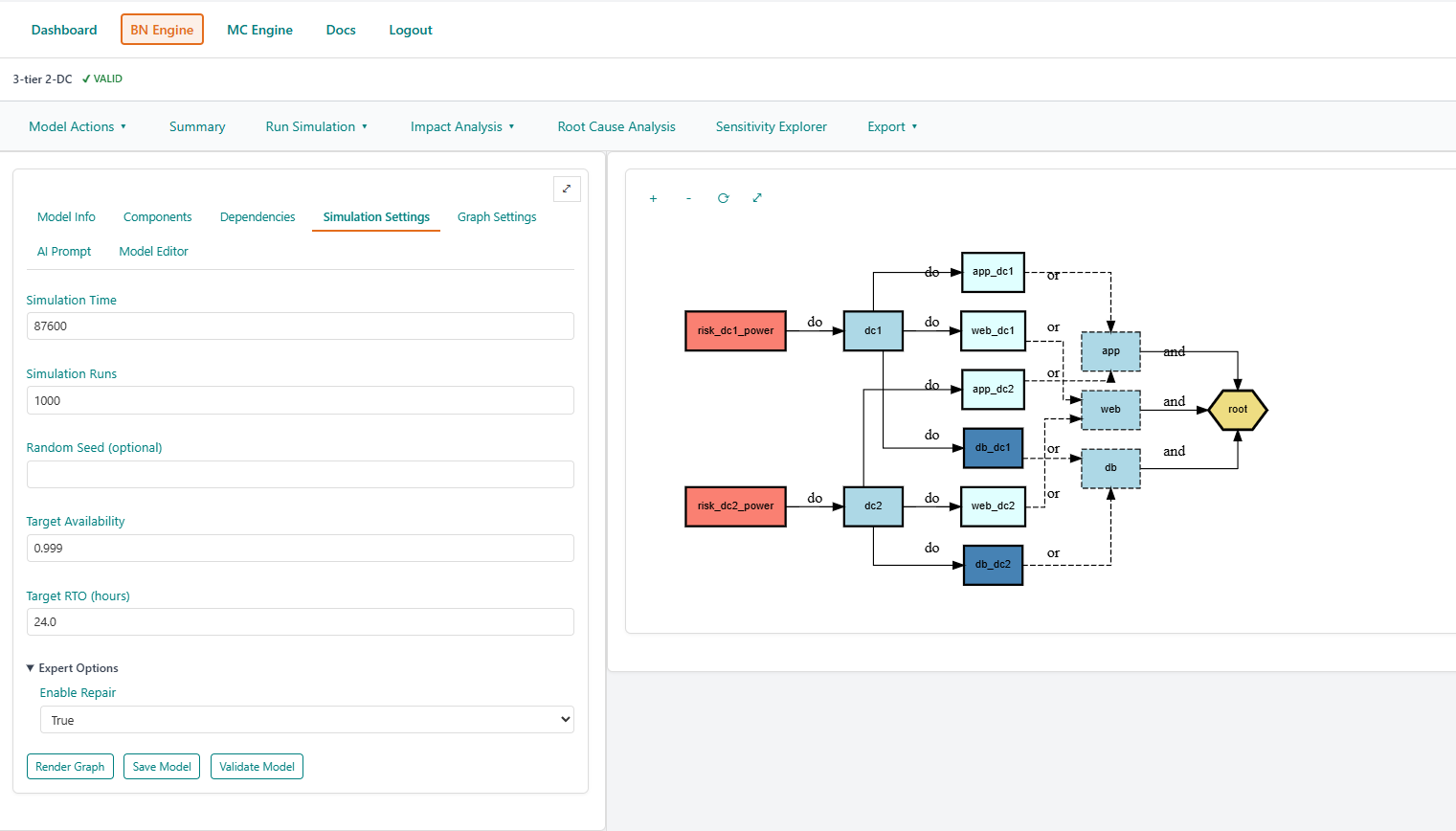Switch to the Dependencies tab
The width and height of the screenshot is (1456, 831).
click(258, 217)
